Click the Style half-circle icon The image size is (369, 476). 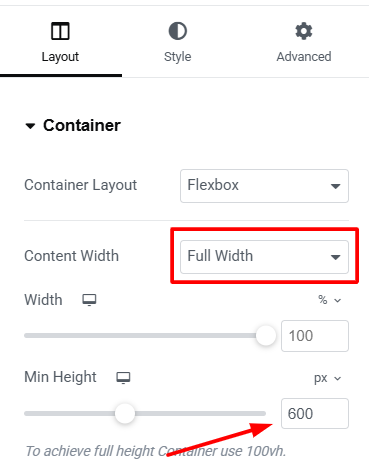coord(178,31)
